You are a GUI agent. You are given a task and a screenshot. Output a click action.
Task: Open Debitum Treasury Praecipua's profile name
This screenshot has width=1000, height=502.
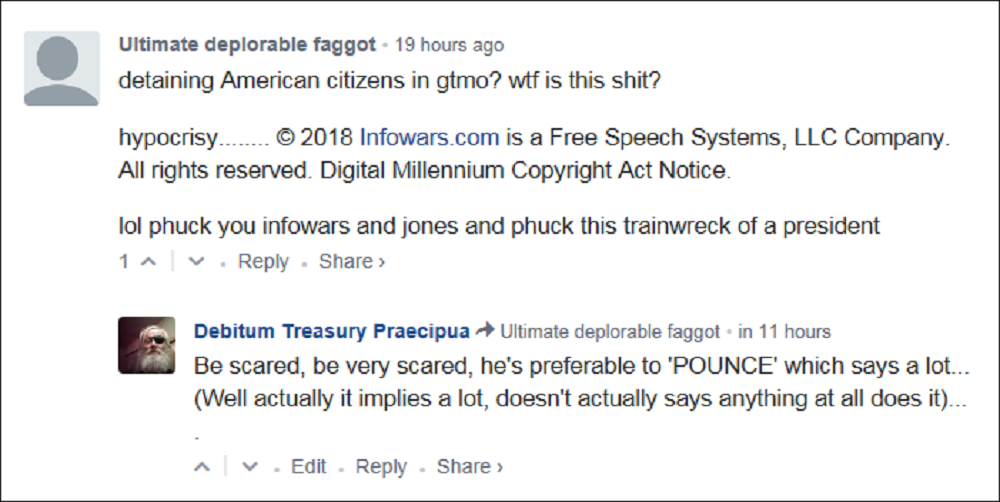pyautogui.click(x=332, y=331)
